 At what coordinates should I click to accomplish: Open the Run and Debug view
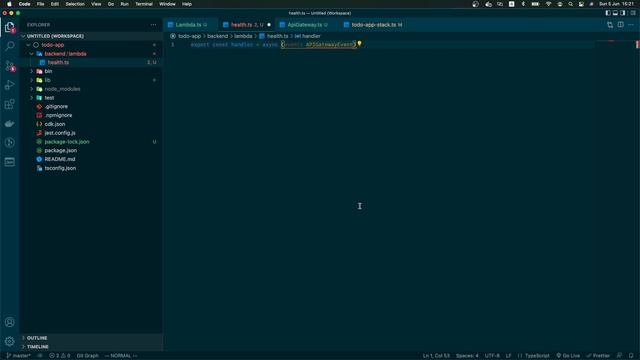coord(10,85)
